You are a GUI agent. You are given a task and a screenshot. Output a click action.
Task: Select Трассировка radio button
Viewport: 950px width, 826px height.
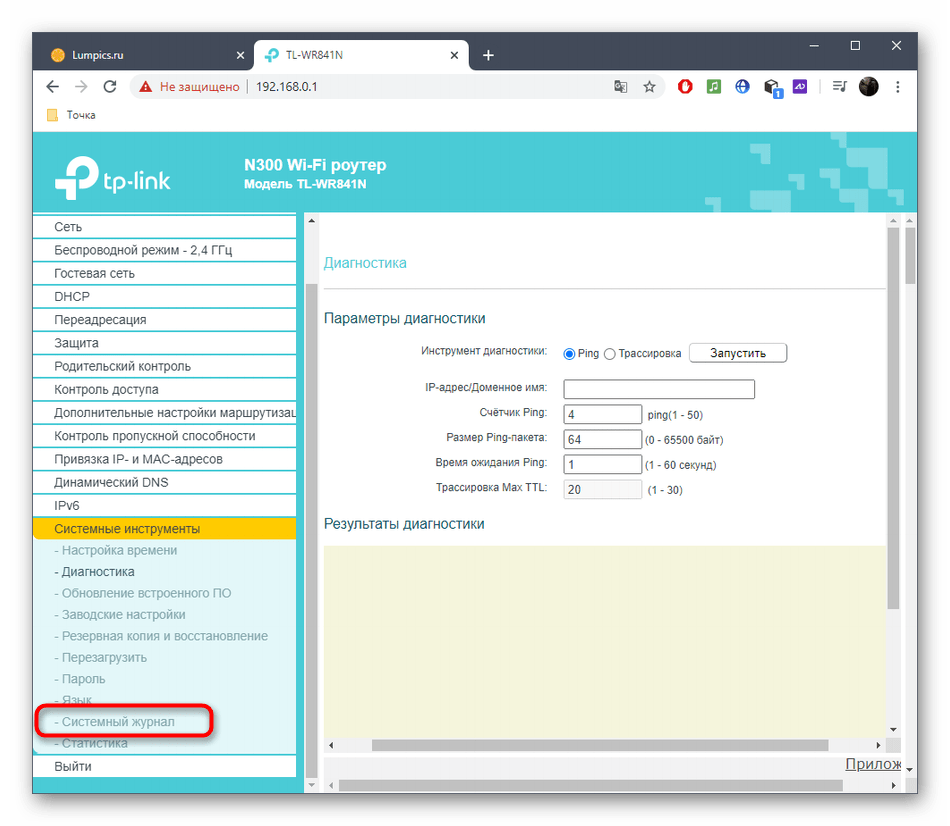[610, 354]
